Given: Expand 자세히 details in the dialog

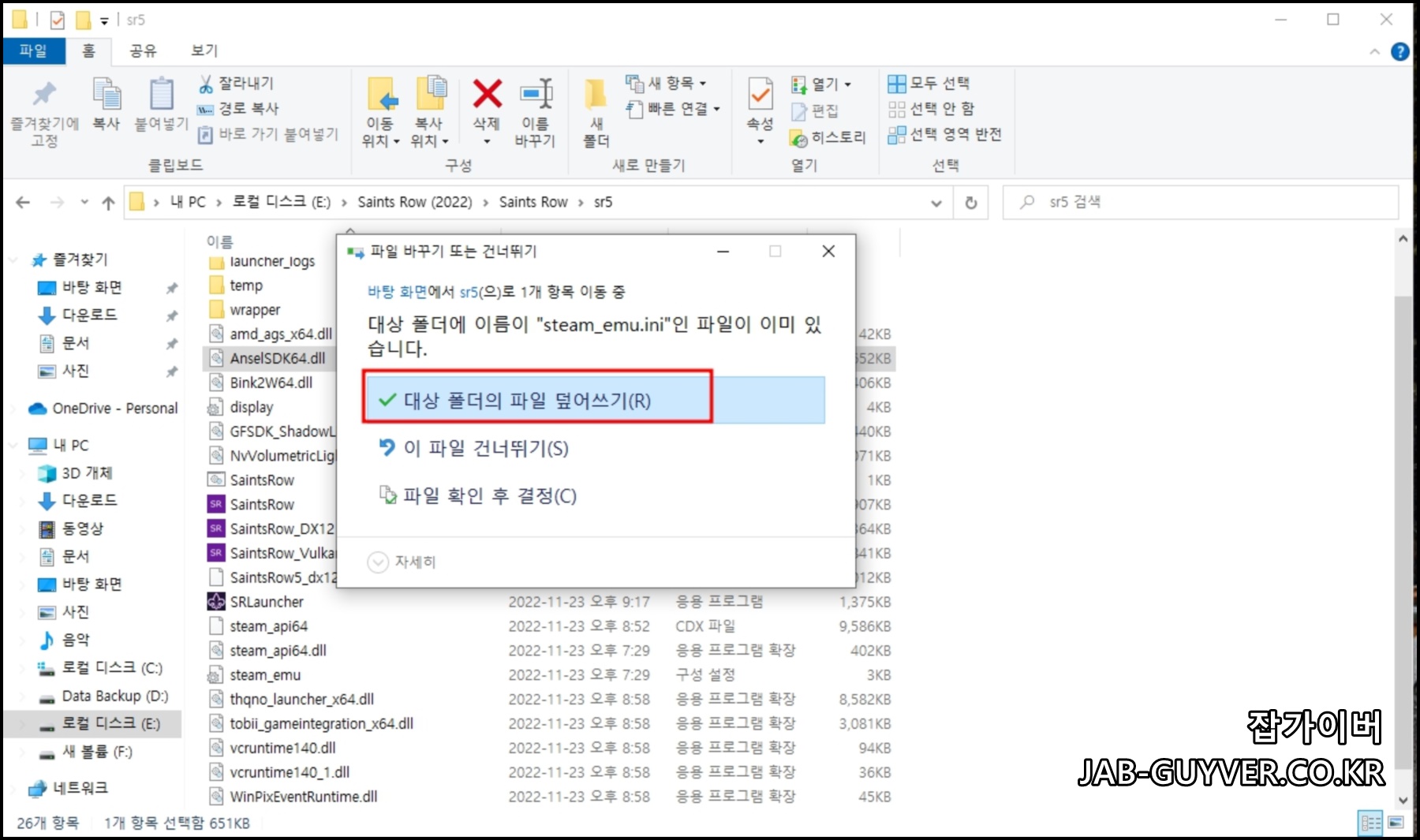Looking at the screenshot, I should click(402, 562).
